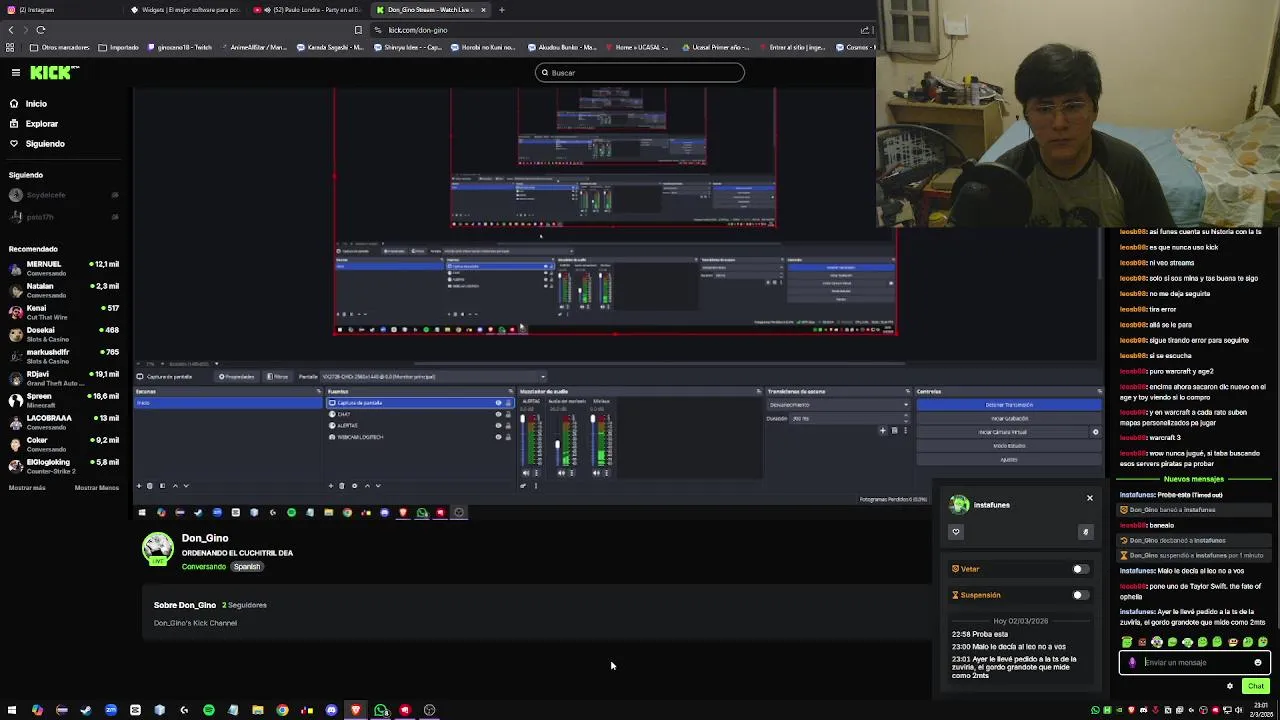
Task: Toggle the Vetar ban switch
Action: point(1079,569)
